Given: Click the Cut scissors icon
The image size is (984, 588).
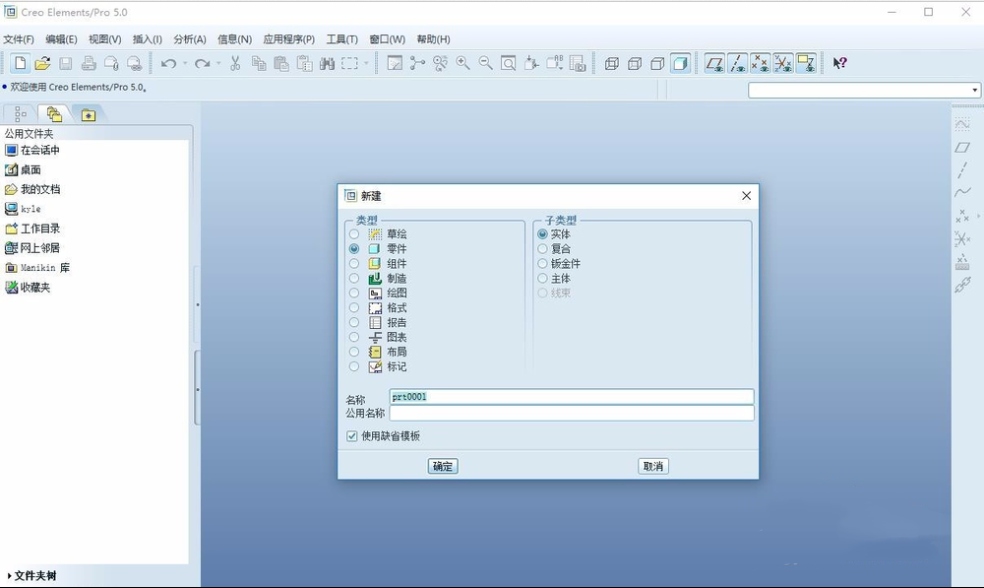Looking at the screenshot, I should [235, 63].
